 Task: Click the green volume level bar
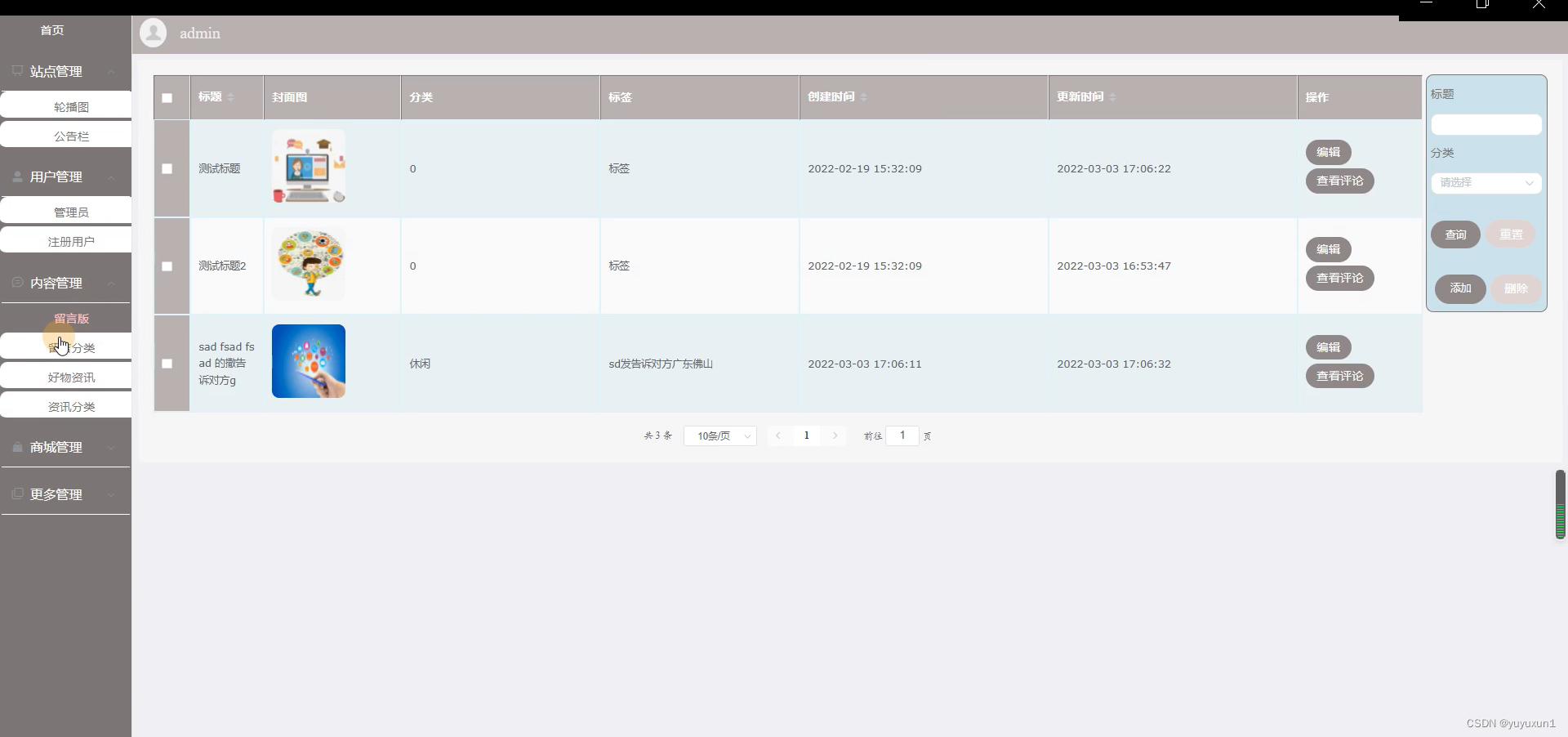(x=1560, y=504)
